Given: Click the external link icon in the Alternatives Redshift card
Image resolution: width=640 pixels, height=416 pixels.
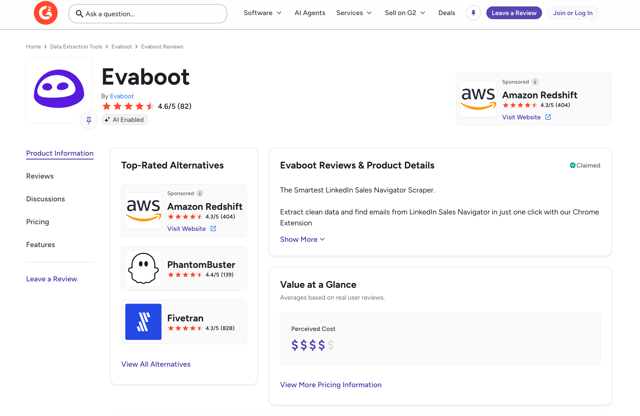Looking at the screenshot, I should [x=213, y=229].
